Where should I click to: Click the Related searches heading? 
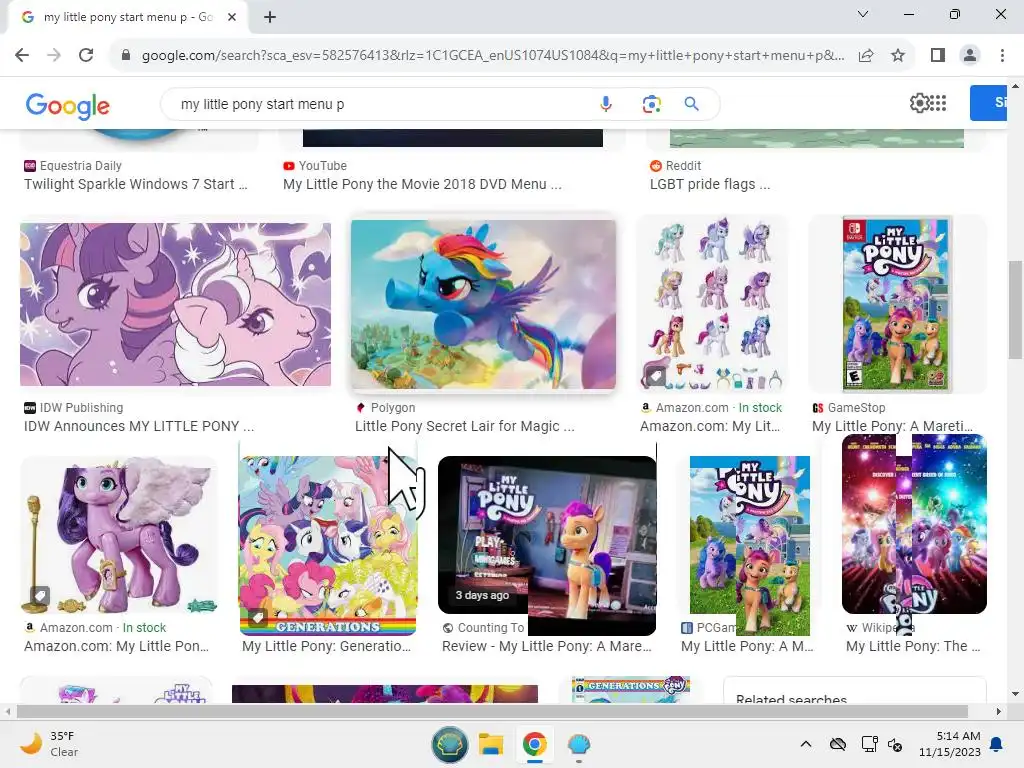pos(792,698)
